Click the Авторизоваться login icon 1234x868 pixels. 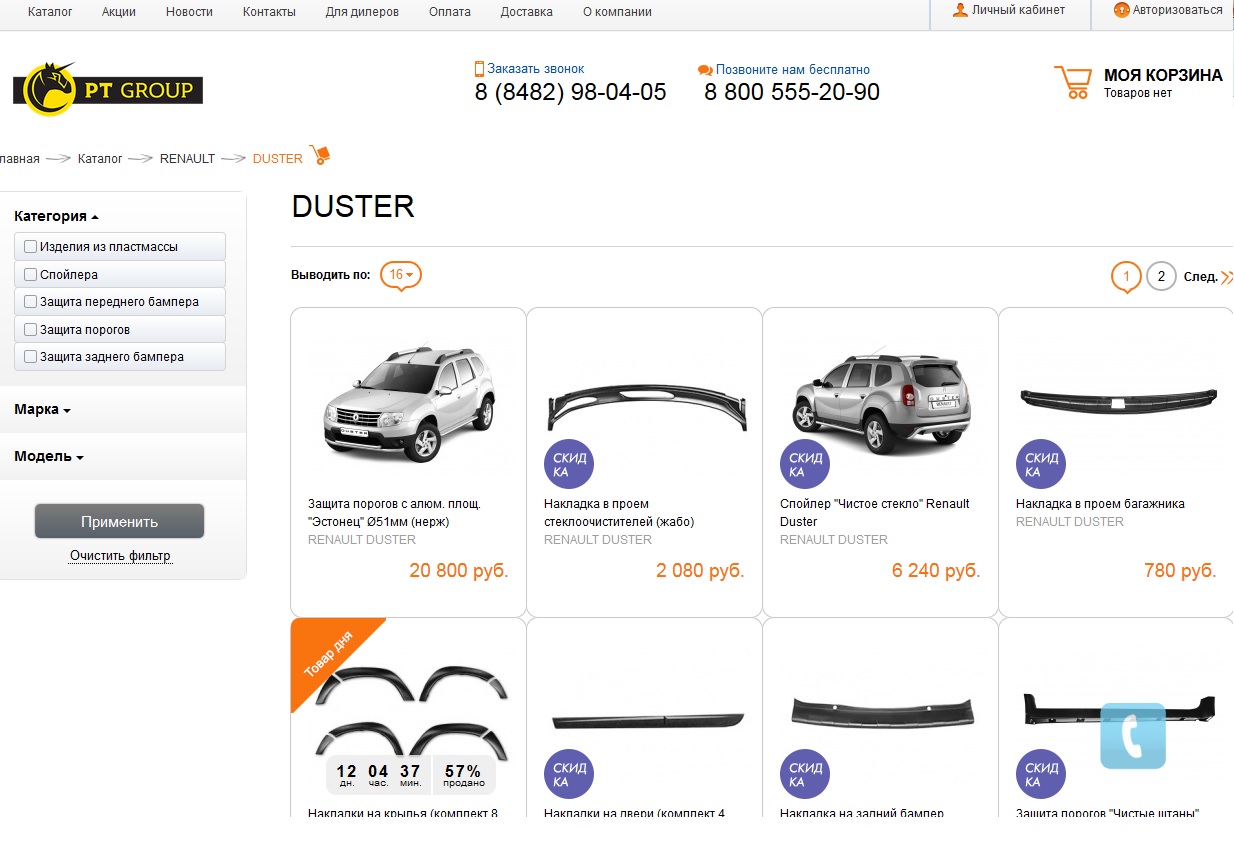(x=1121, y=10)
